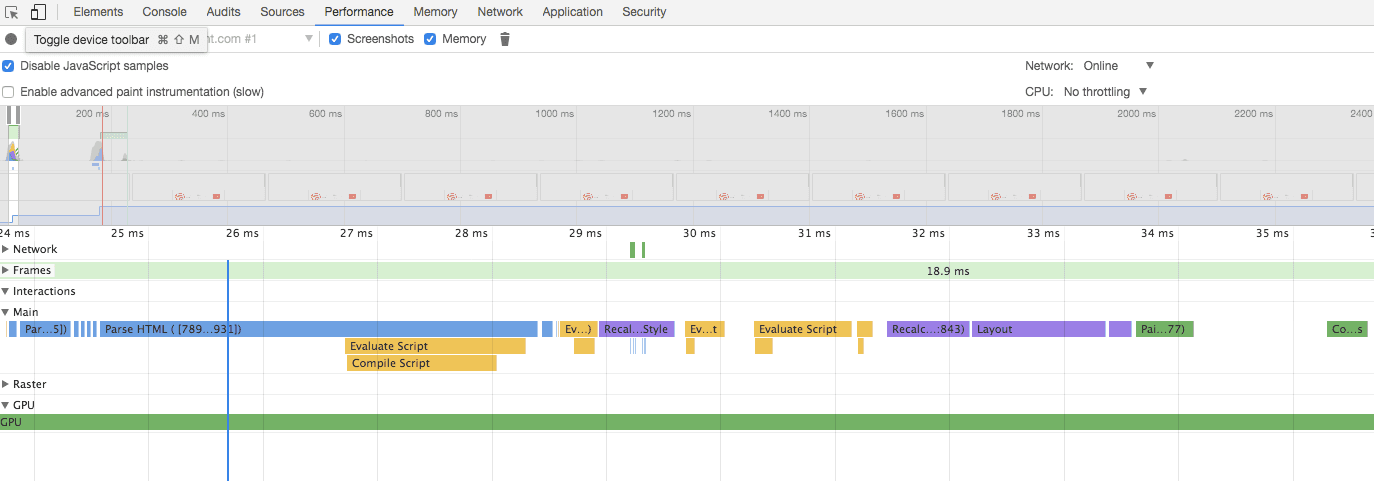Select the Parse HTML (789…931) event
The image size is (1374, 481).
tap(318, 329)
